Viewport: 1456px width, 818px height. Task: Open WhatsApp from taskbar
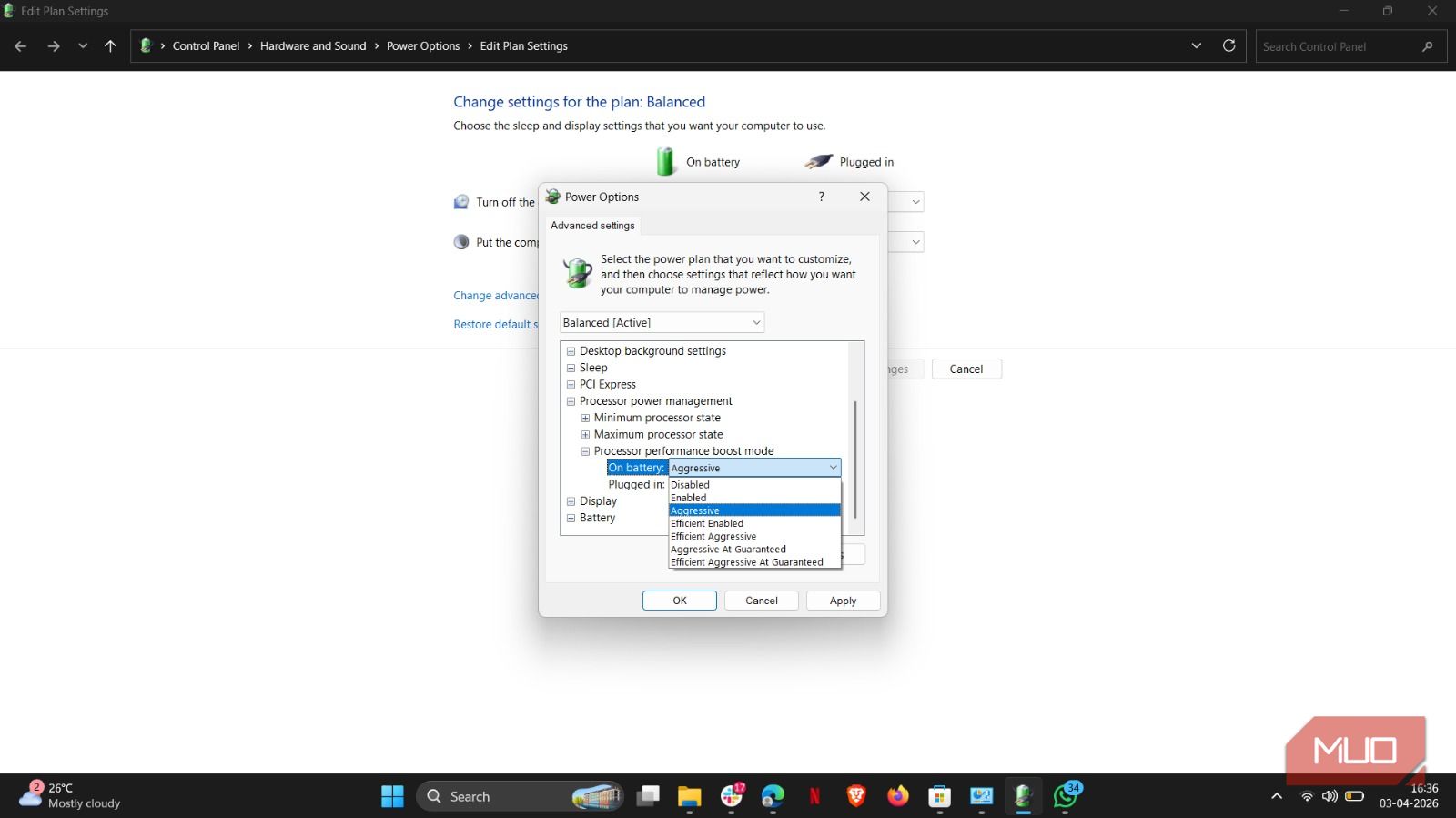click(x=1066, y=796)
